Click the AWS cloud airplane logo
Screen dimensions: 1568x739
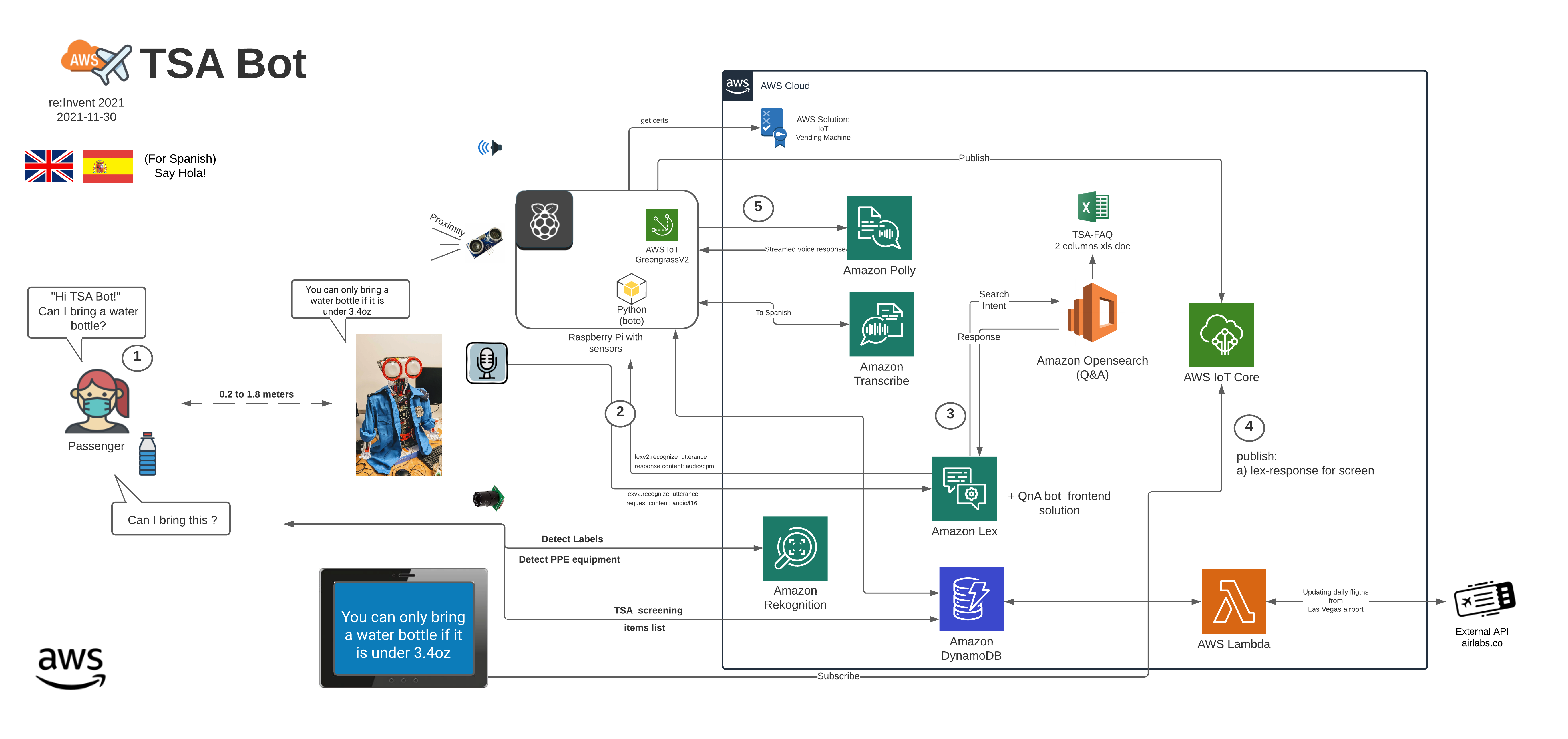[x=96, y=62]
